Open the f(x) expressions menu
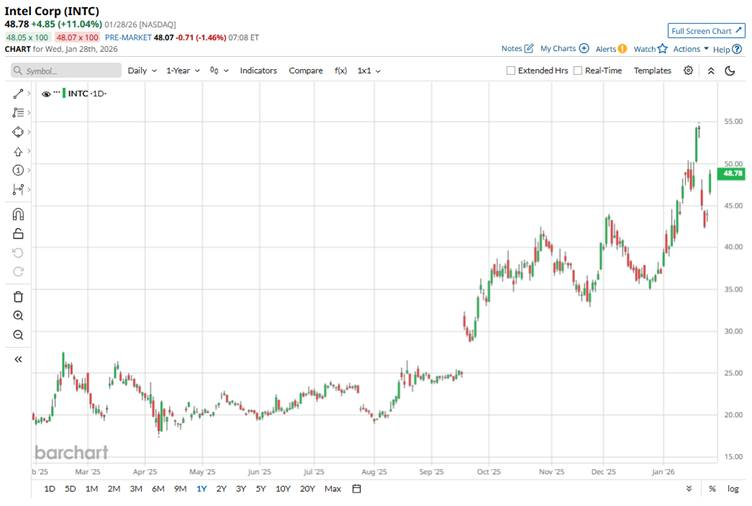752x506 pixels. point(341,71)
